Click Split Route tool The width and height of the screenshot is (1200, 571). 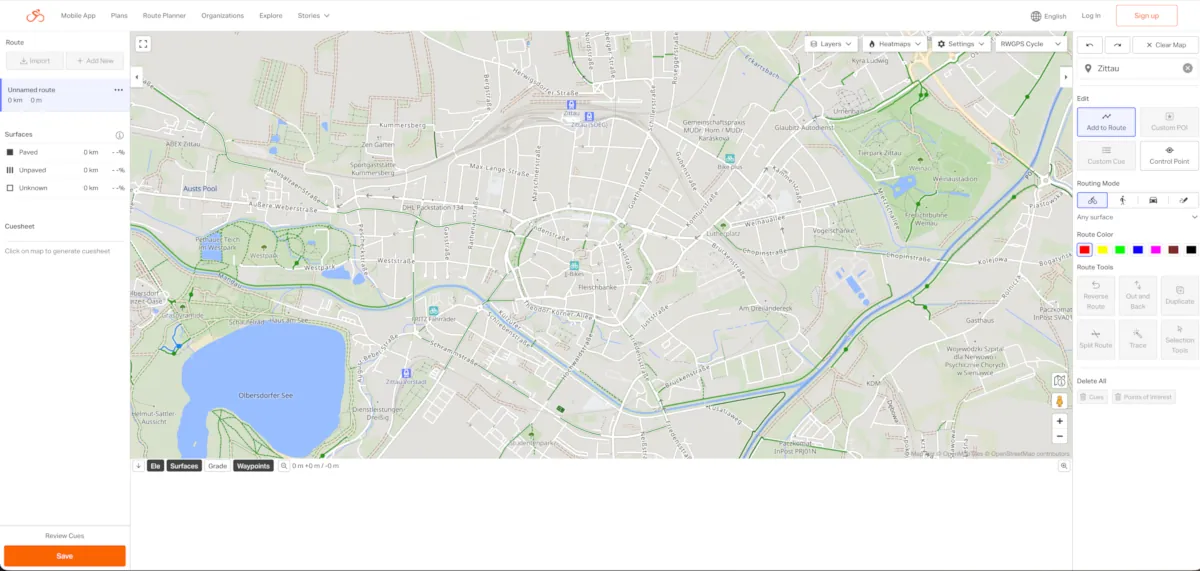coord(1096,340)
